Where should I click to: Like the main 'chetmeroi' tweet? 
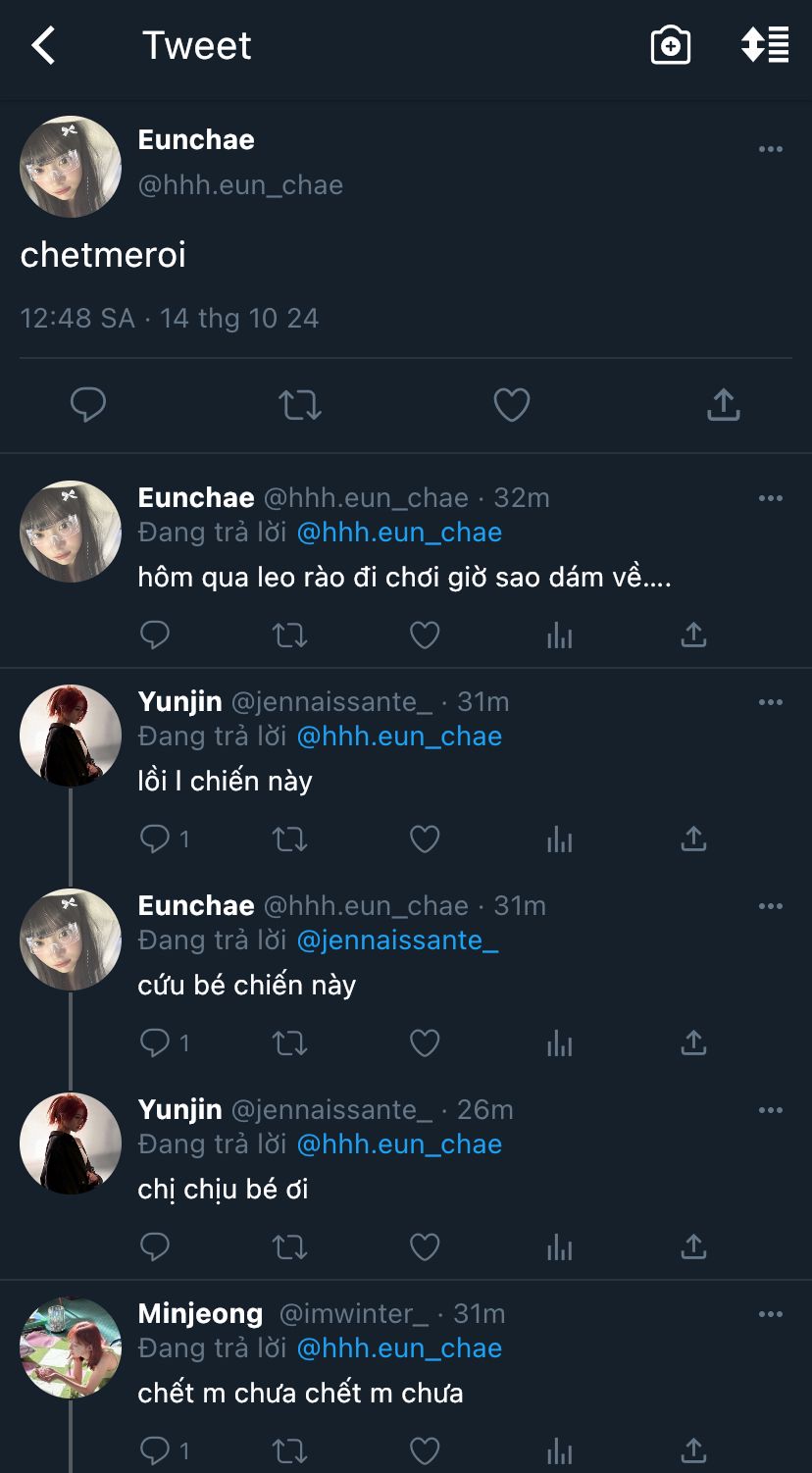pyautogui.click(x=511, y=404)
